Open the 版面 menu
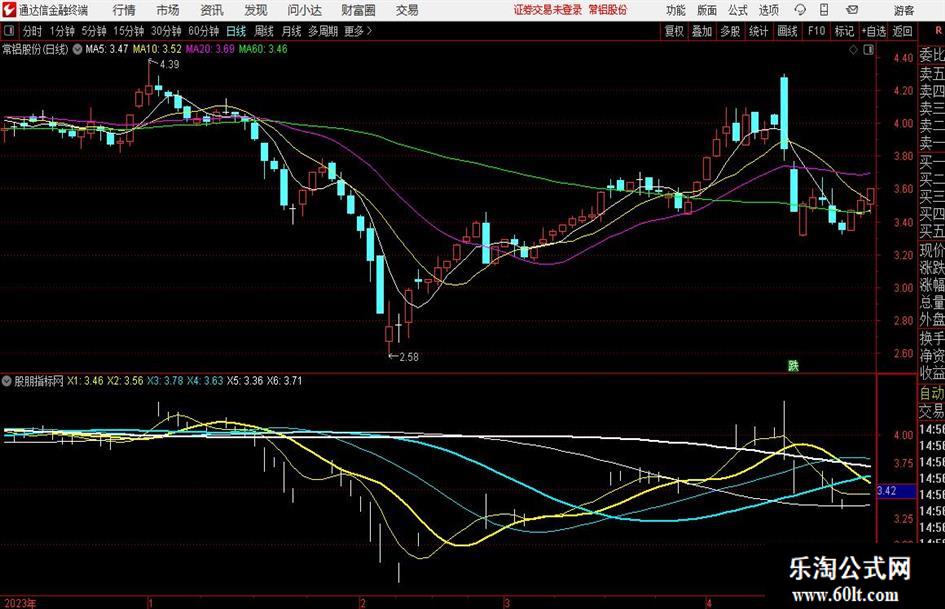 (x=707, y=10)
